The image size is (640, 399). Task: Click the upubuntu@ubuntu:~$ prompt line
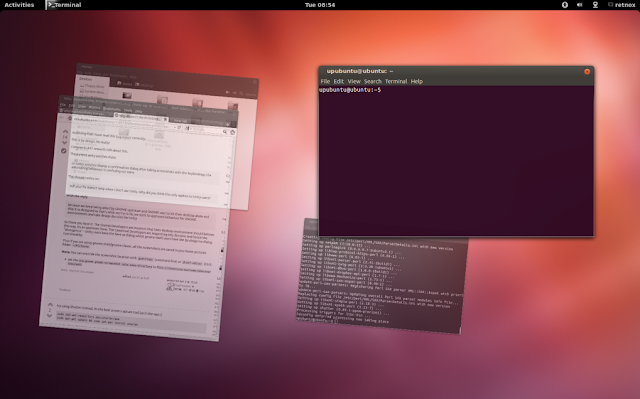point(350,90)
